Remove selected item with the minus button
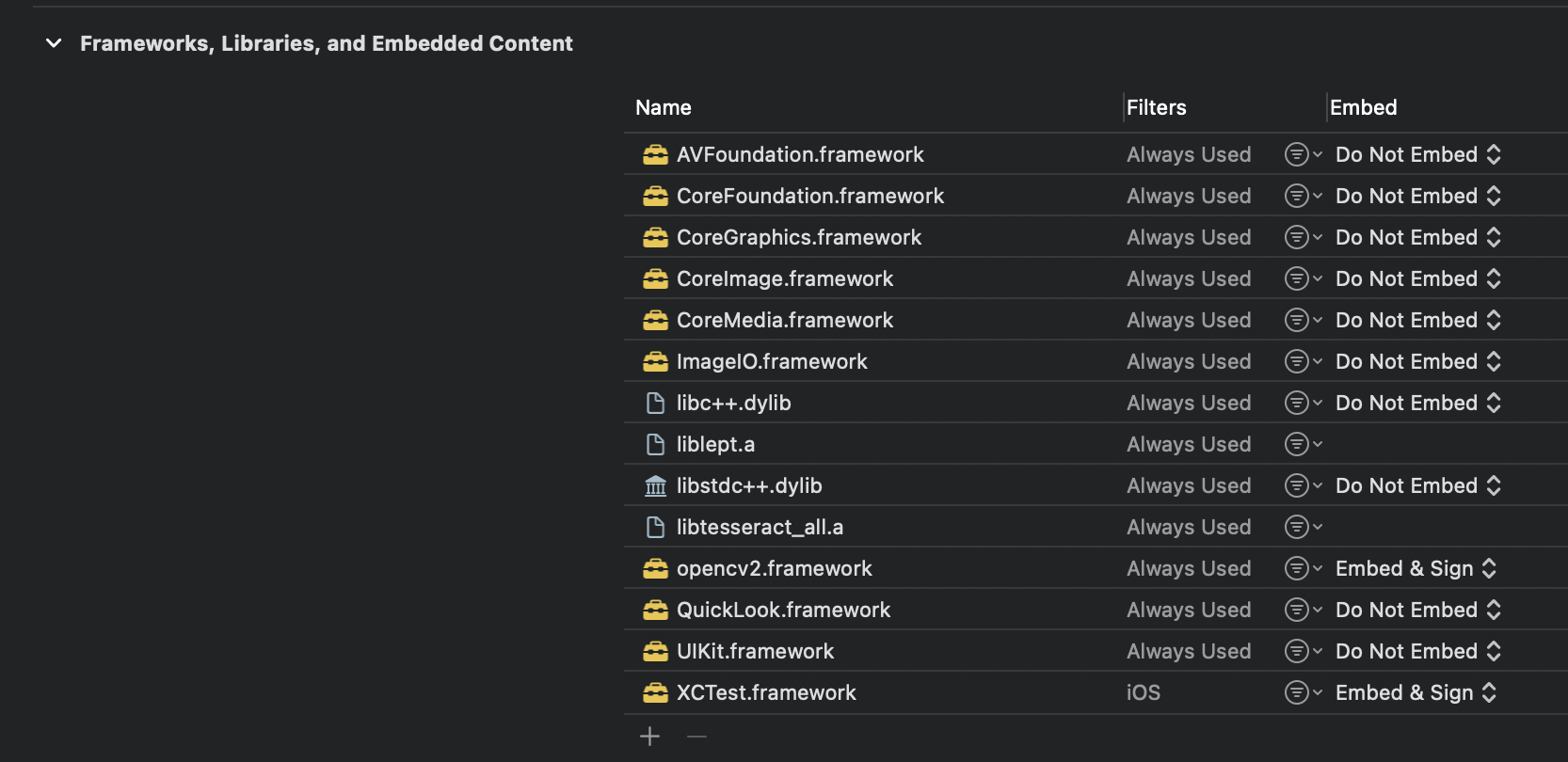This screenshot has width=1568, height=762. [696, 737]
